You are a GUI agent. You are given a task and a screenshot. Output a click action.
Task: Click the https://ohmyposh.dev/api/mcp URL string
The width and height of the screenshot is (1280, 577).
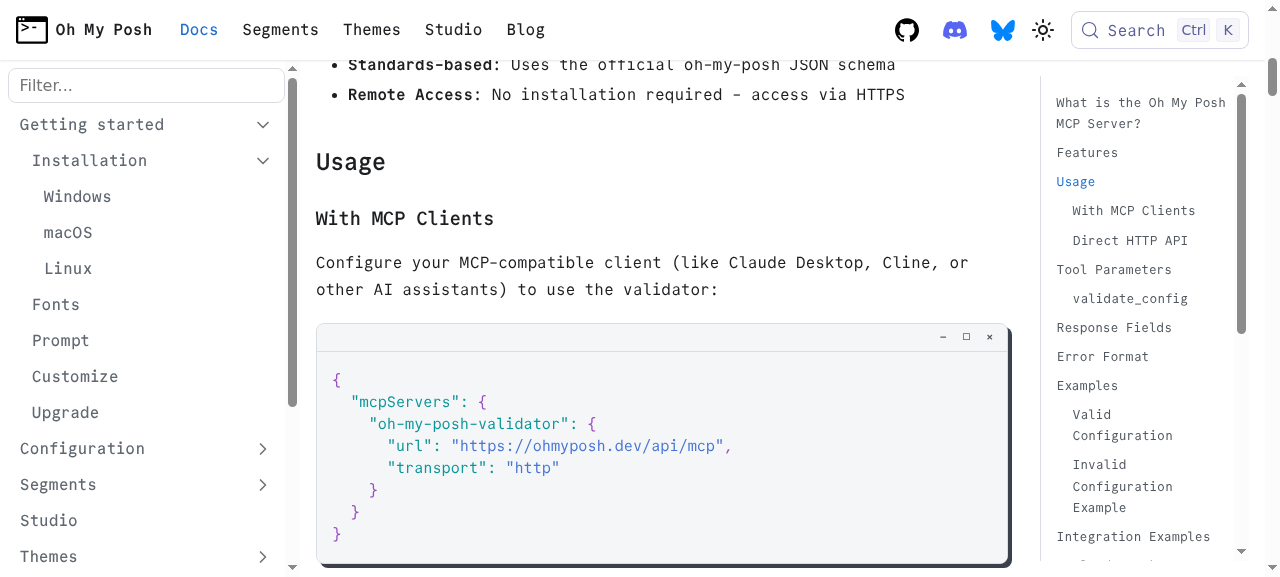click(587, 446)
